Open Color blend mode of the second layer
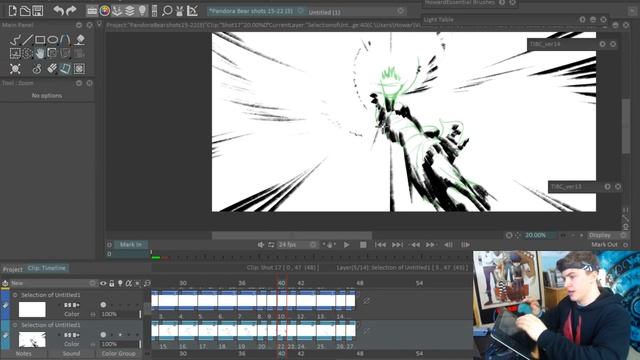This screenshot has width=640, height=360. 72,344
